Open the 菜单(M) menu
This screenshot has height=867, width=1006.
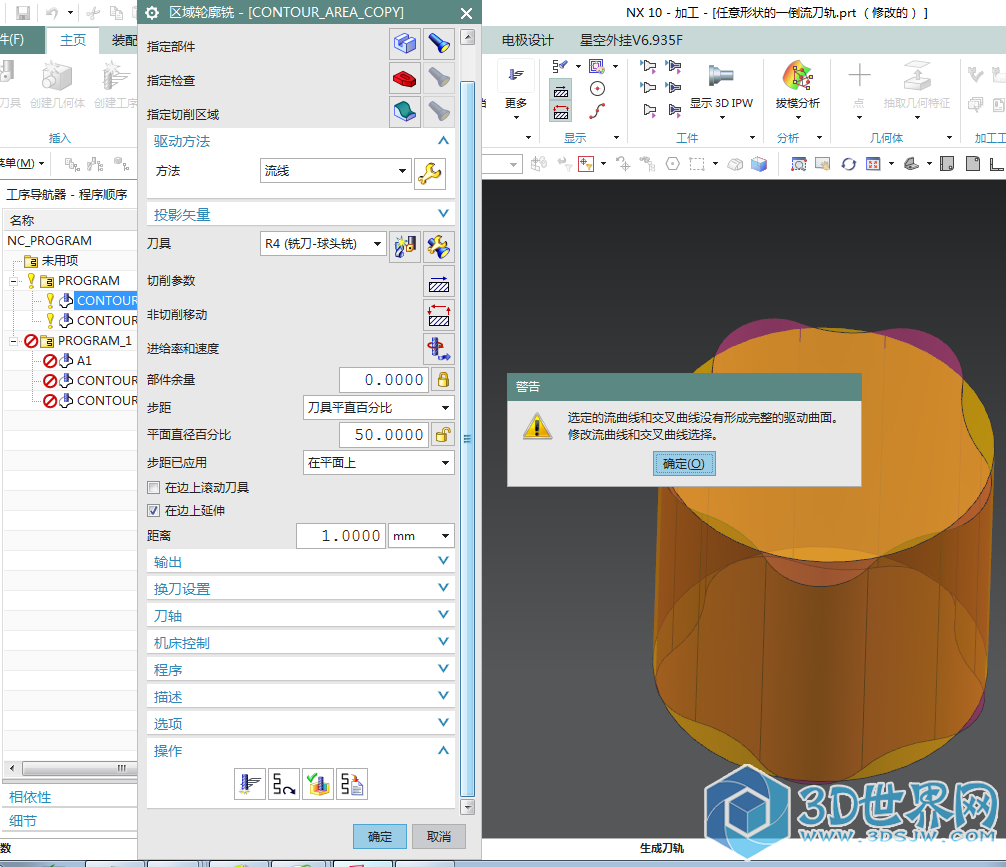22,164
